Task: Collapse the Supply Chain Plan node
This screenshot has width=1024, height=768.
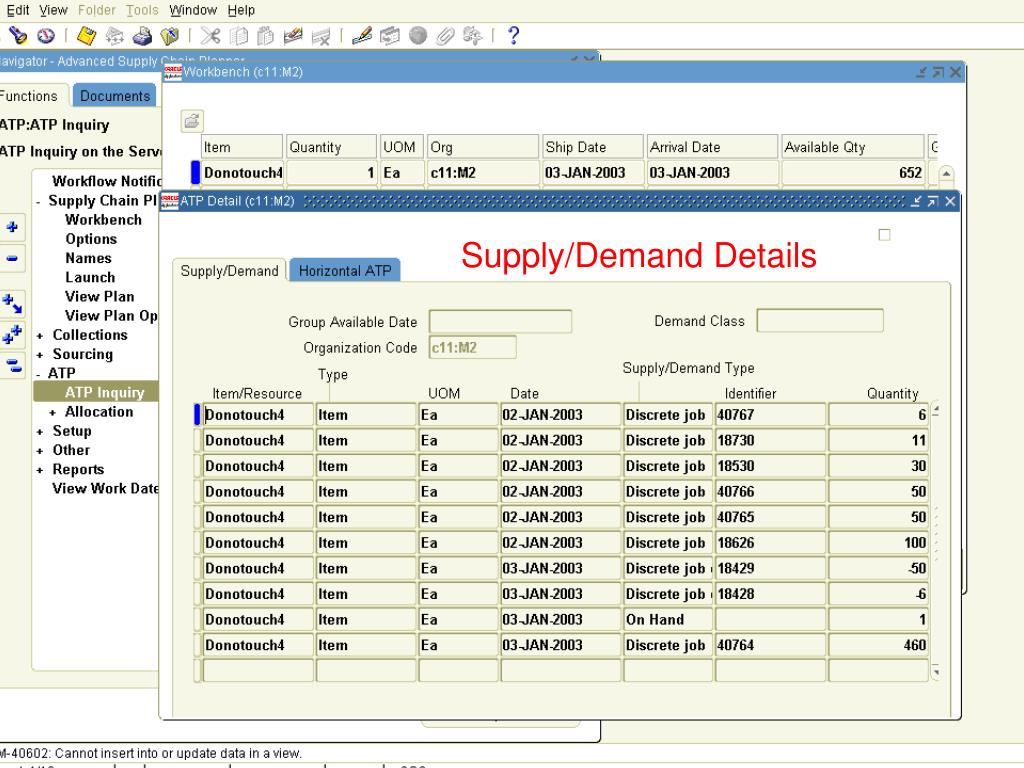Action: coord(39,202)
